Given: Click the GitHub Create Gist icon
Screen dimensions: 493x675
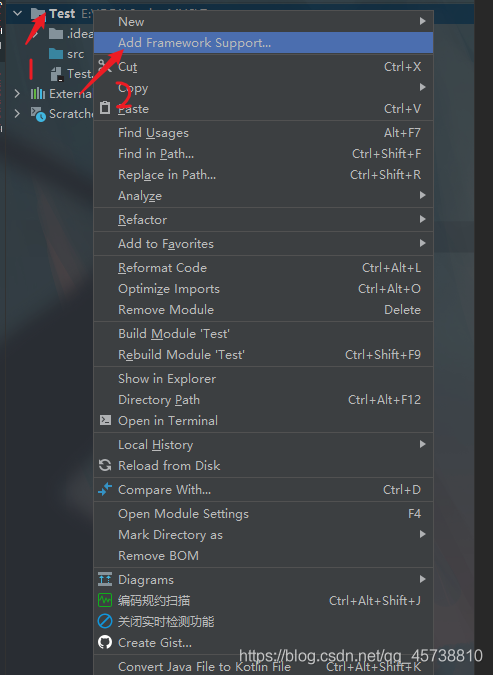Looking at the screenshot, I should coord(105,642).
